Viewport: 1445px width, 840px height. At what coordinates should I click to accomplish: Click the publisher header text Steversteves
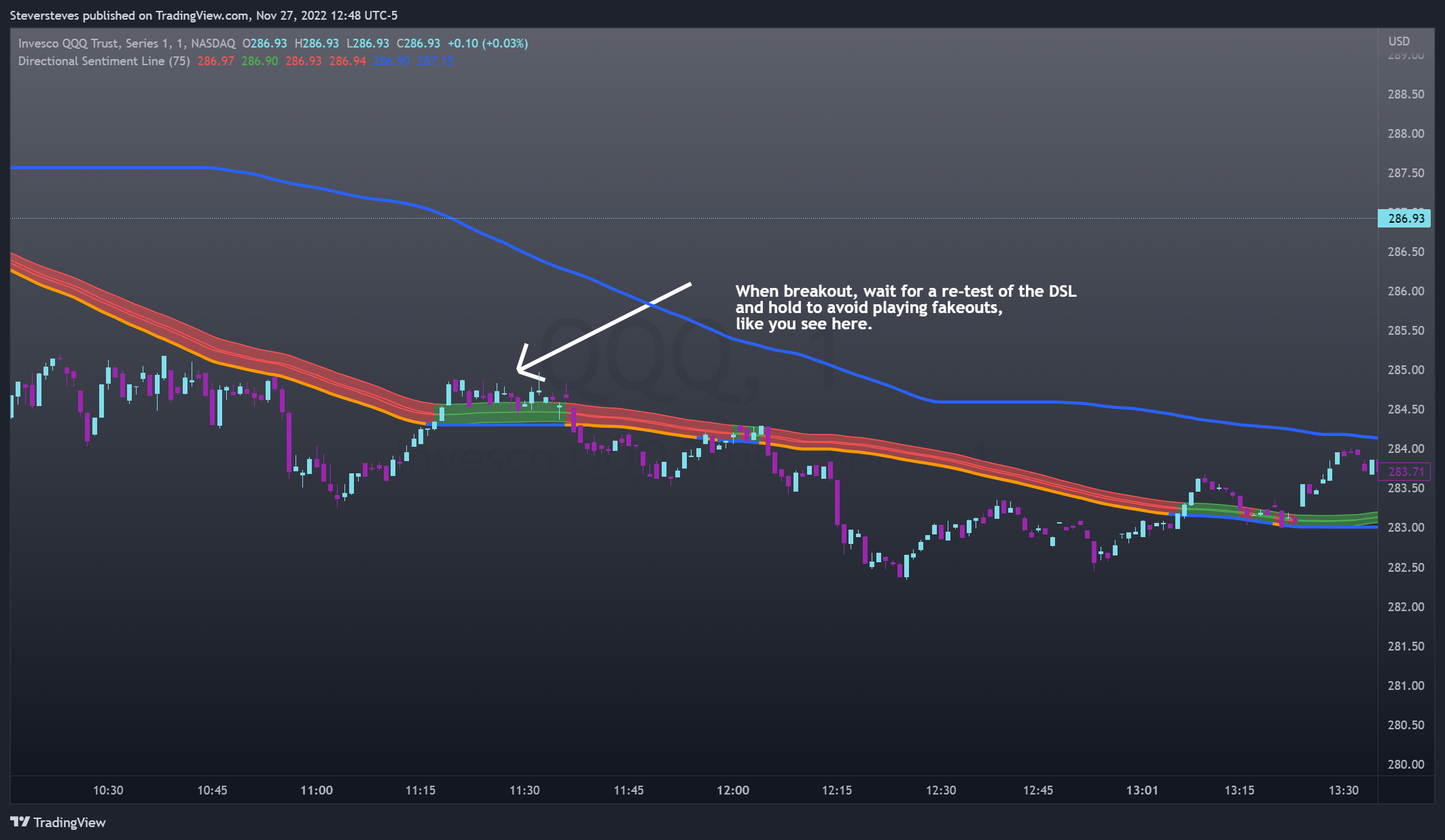coord(44,15)
